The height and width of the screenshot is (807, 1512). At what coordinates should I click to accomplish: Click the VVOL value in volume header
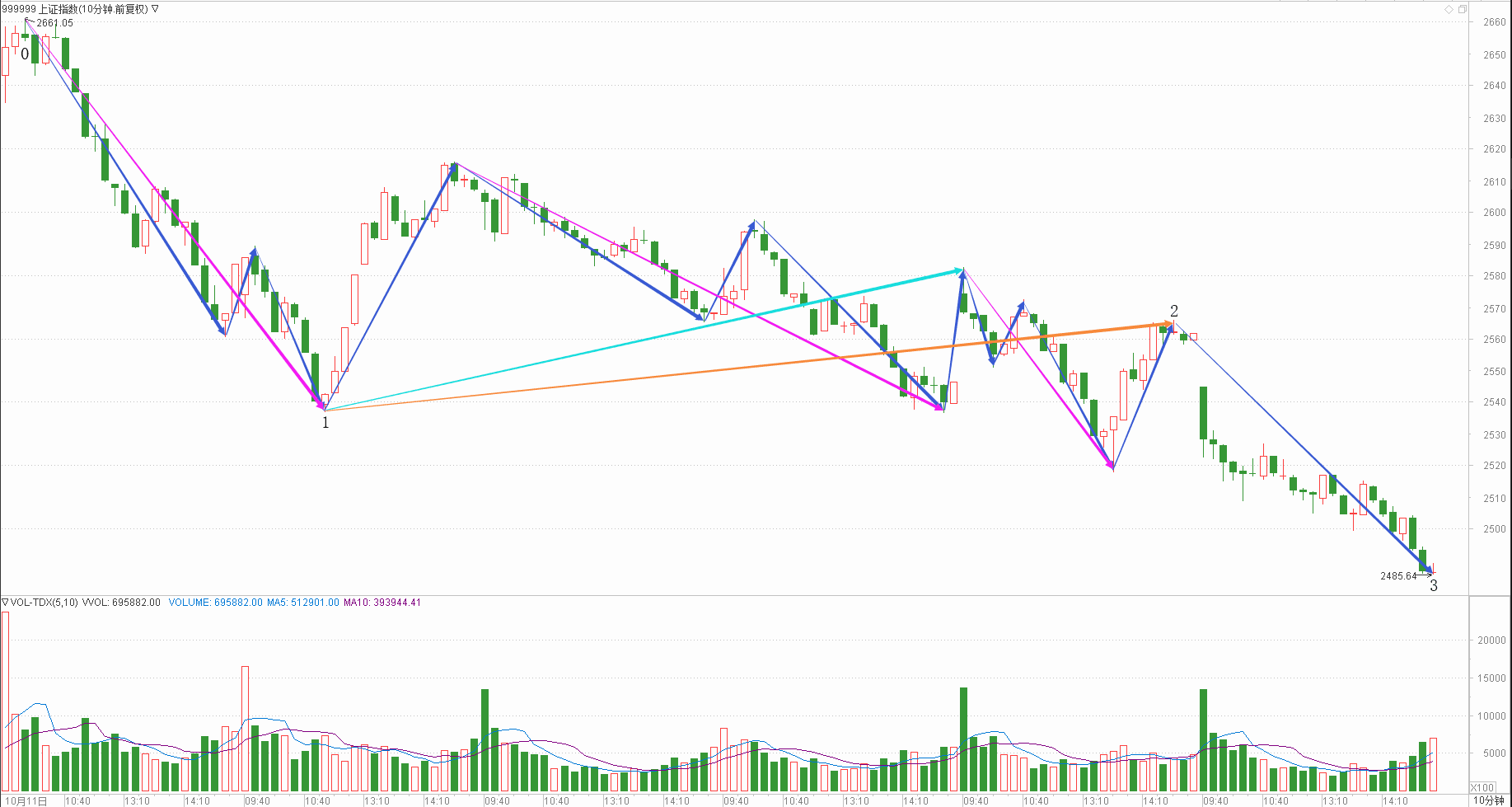[x=121, y=603]
